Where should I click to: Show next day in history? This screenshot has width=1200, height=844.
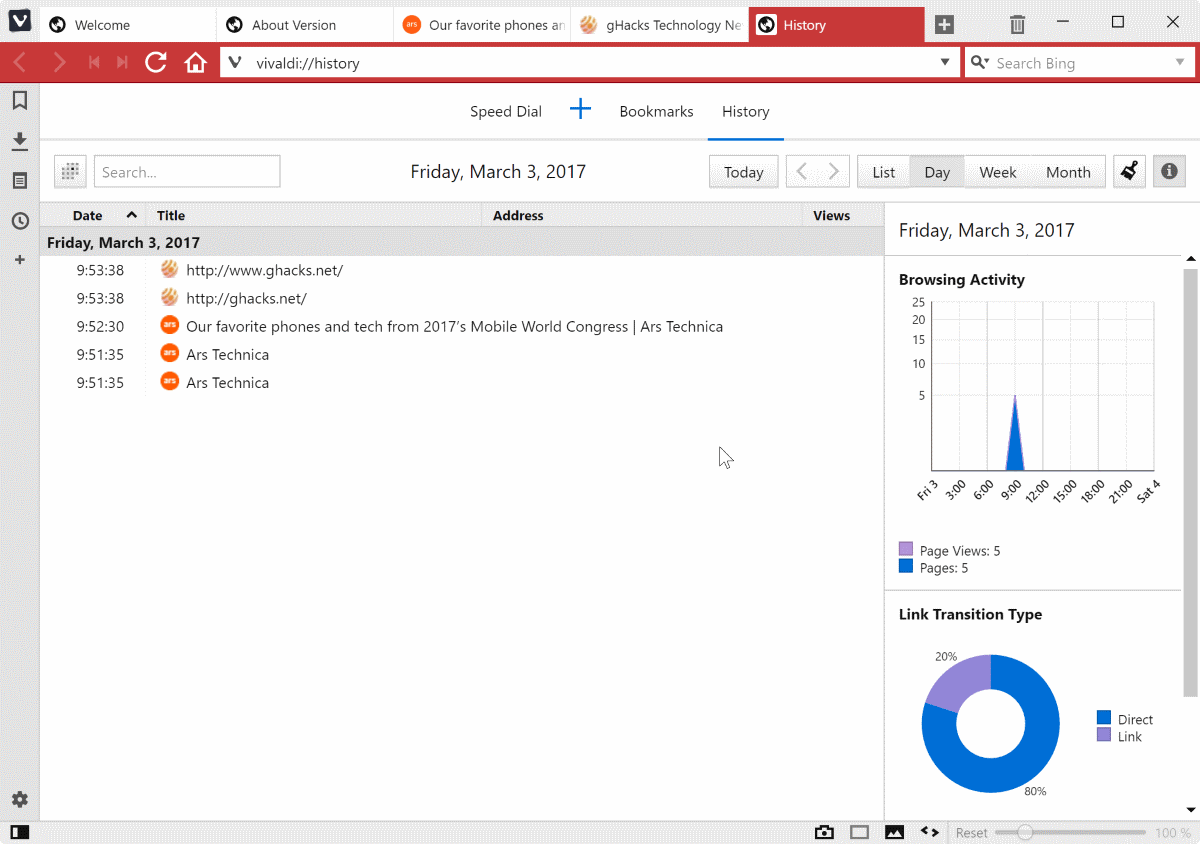[834, 172]
